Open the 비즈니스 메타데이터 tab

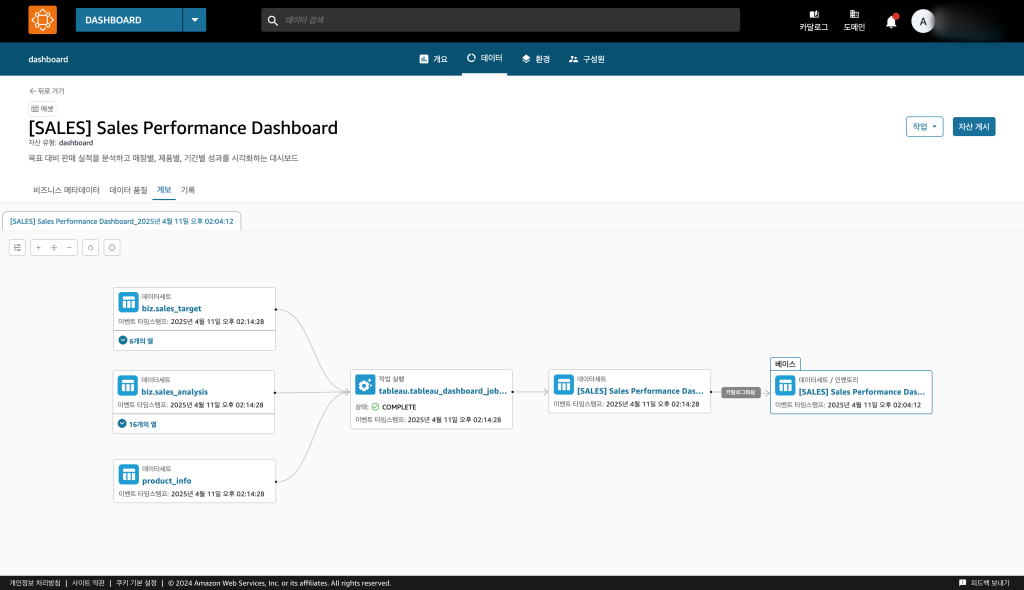point(66,190)
